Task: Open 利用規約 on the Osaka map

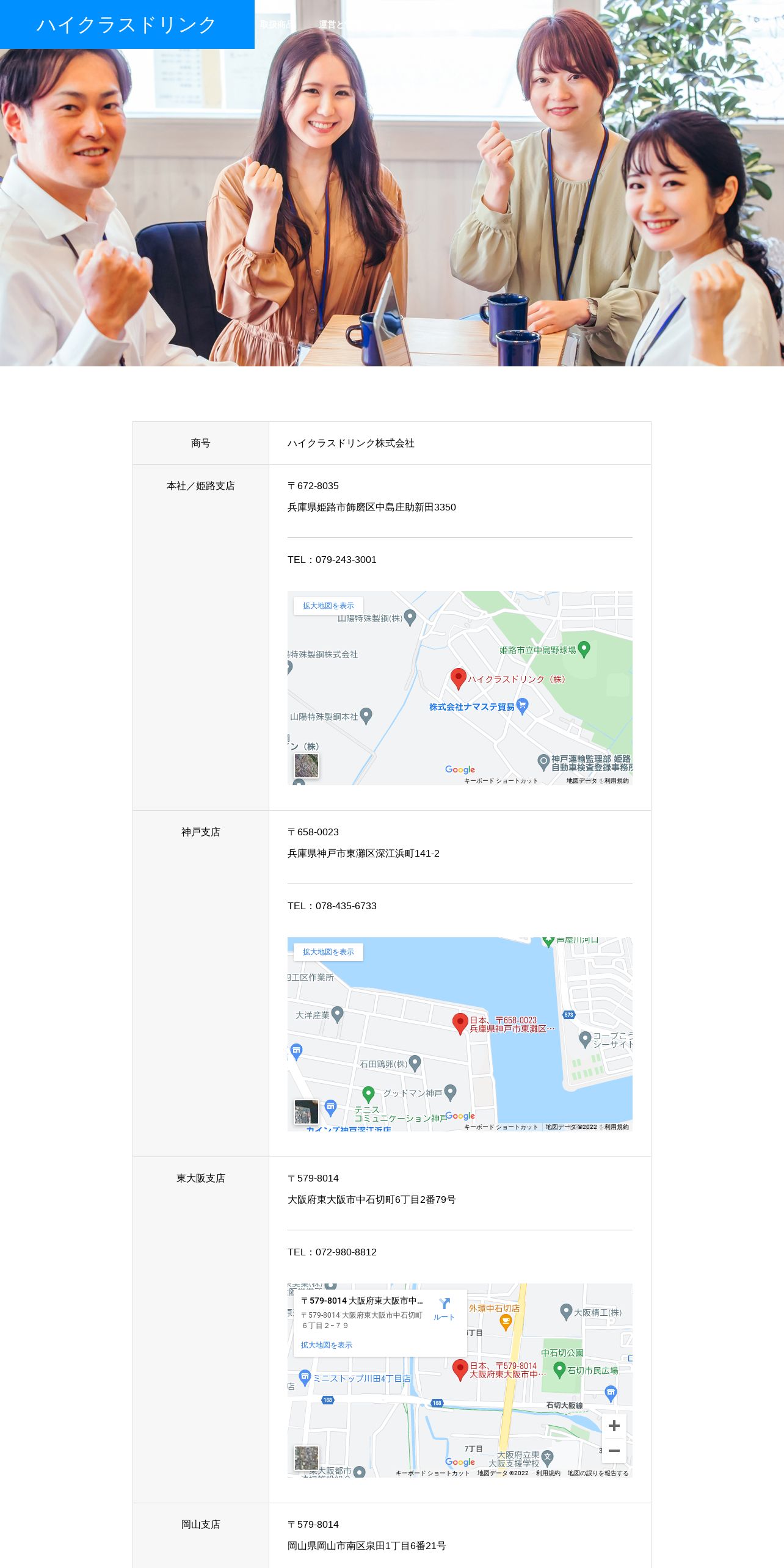Action: point(548,1473)
